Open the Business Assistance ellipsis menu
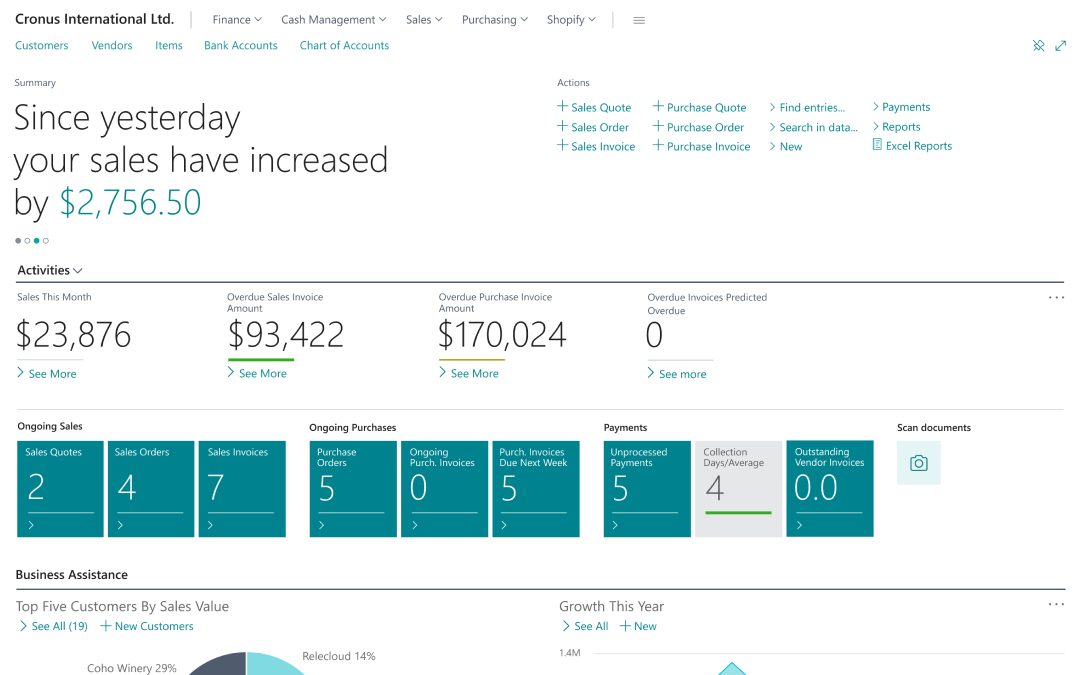Screen dimensions: 1080x675 (1056, 604)
